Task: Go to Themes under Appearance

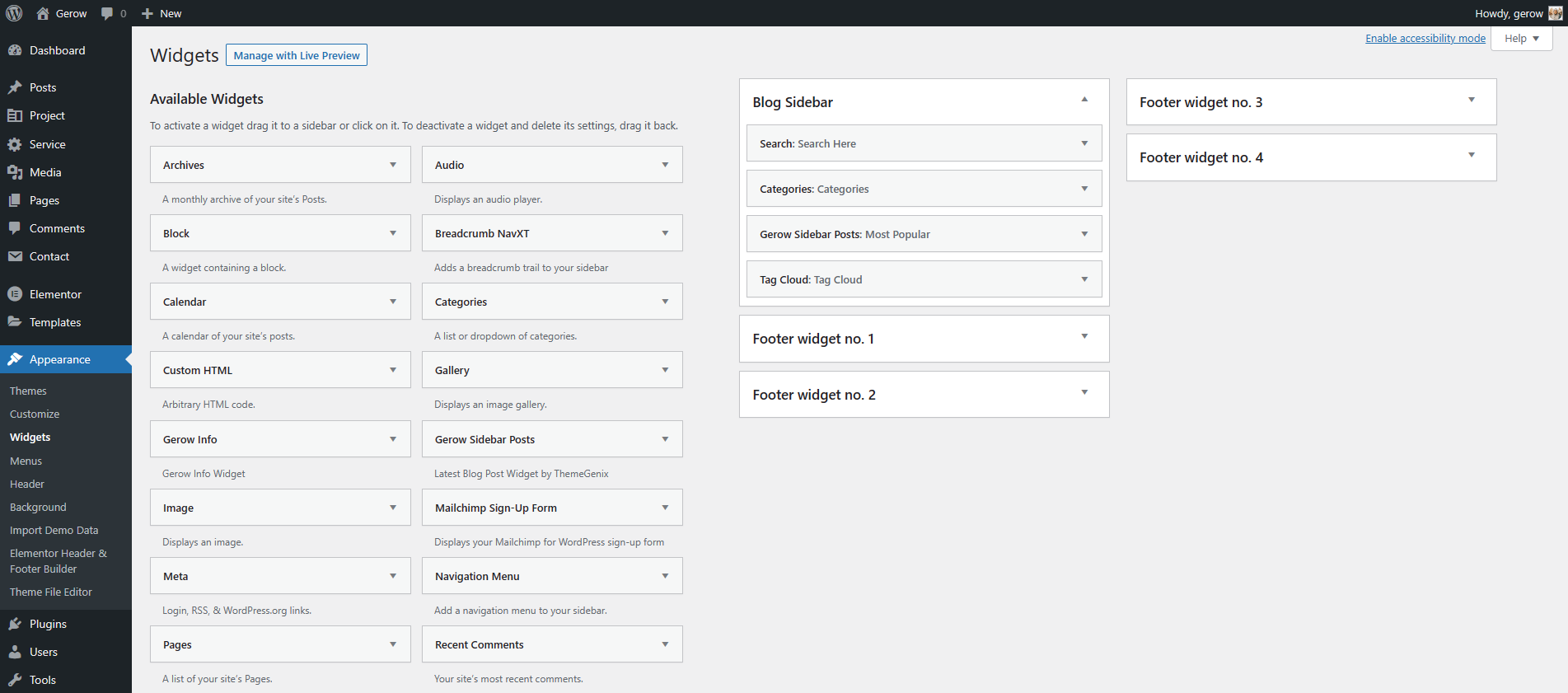Action: coord(28,391)
